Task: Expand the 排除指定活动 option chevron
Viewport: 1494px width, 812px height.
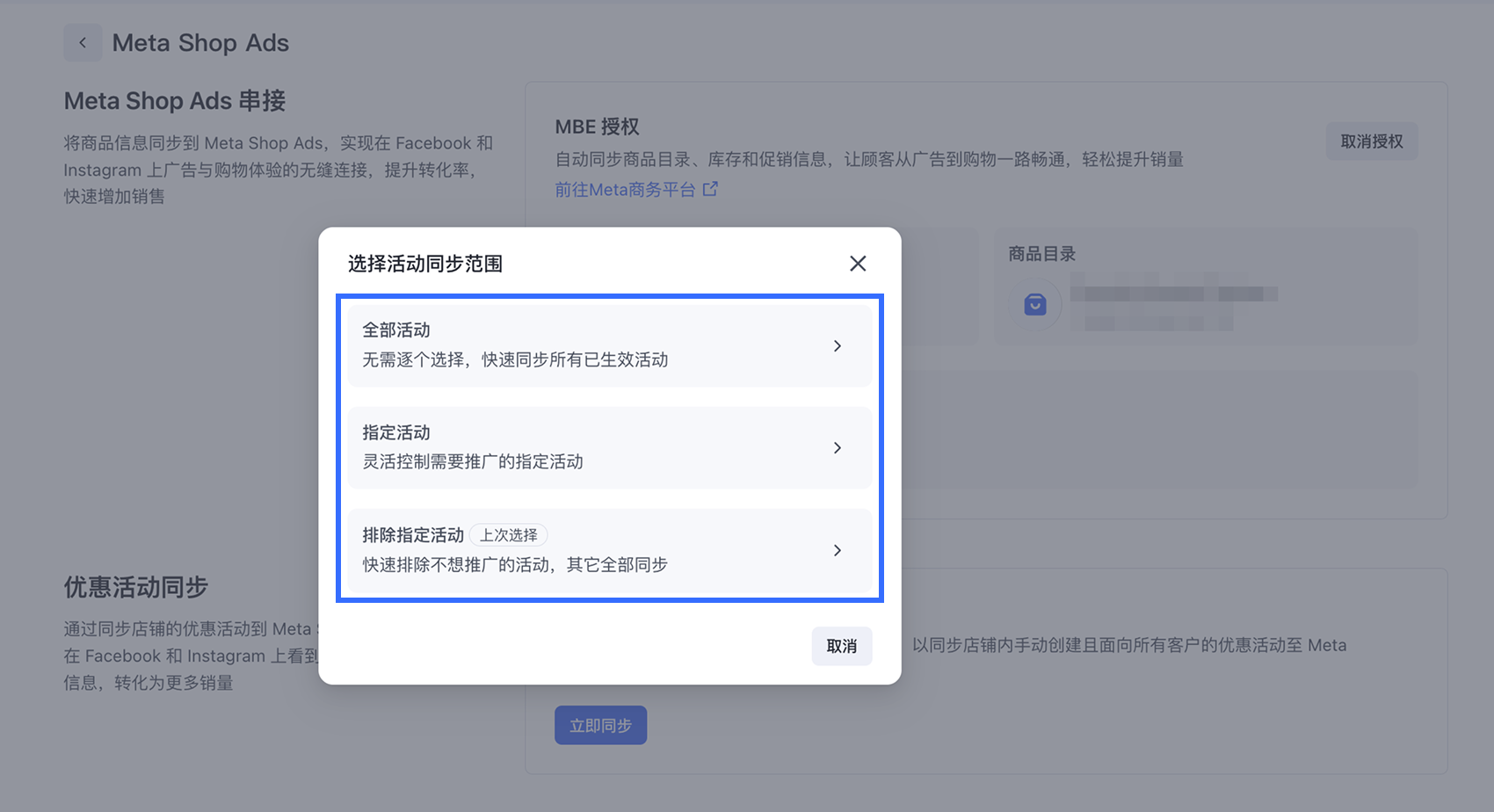Action: point(838,550)
